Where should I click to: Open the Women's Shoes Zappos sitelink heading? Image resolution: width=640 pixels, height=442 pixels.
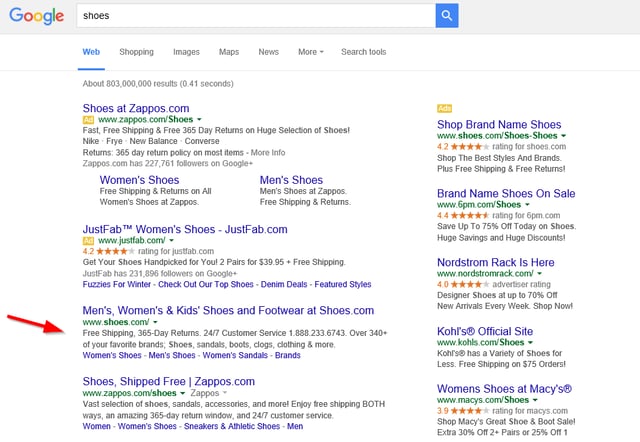coord(139,180)
